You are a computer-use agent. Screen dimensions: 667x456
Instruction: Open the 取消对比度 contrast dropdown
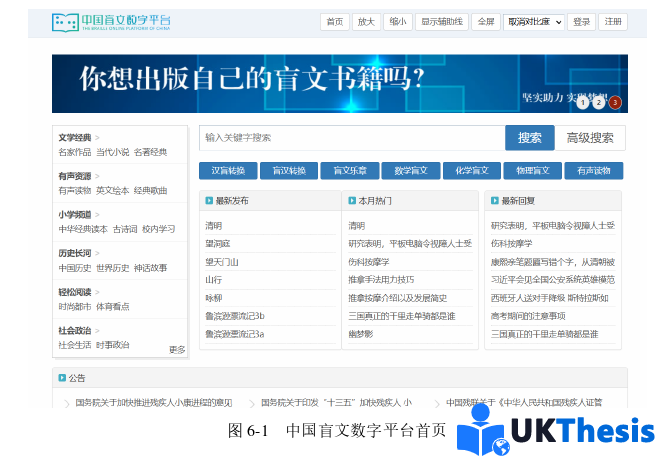coord(534,22)
